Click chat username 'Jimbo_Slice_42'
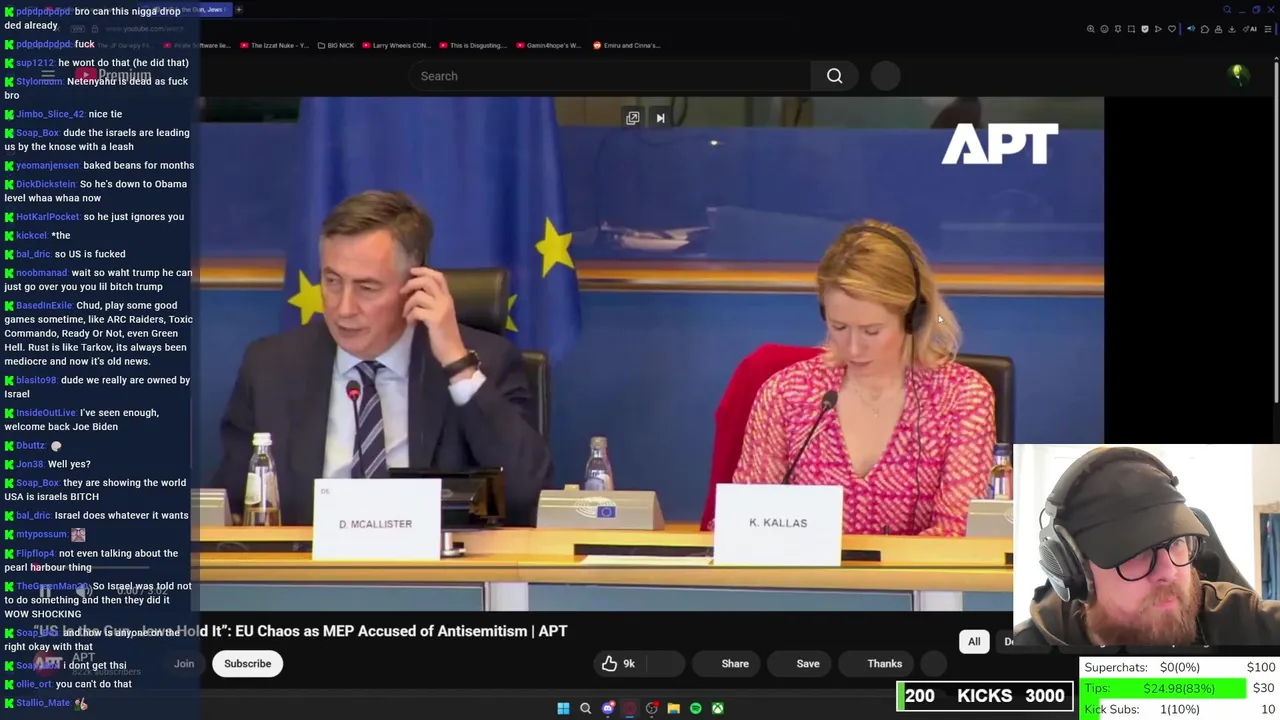 pos(50,114)
